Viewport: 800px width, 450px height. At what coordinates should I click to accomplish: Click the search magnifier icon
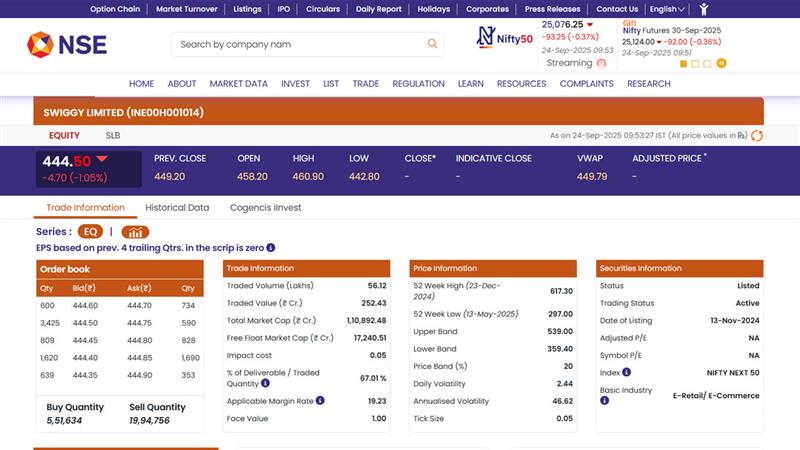(432, 44)
